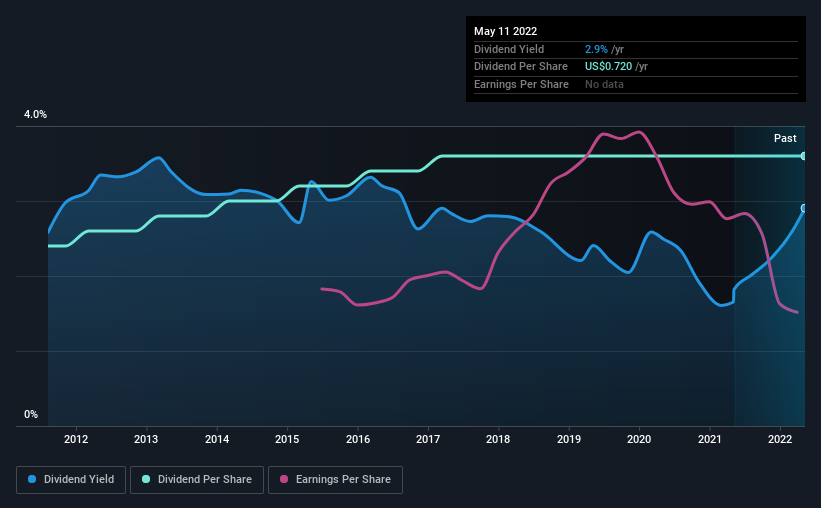This screenshot has width=821, height=508.
Task: Click the May 11 2022 tooltip date
Action: [505, 31]
